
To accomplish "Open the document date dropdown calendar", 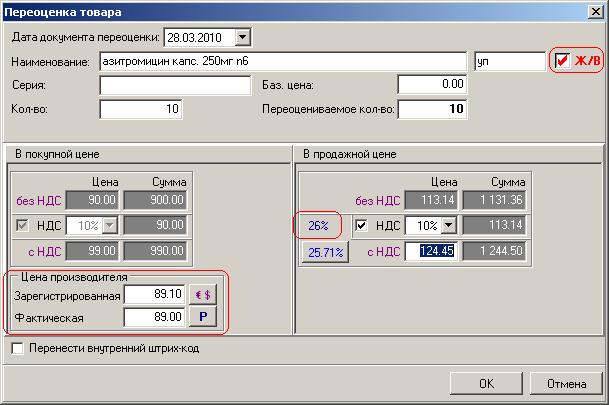I will pos(243,37).
